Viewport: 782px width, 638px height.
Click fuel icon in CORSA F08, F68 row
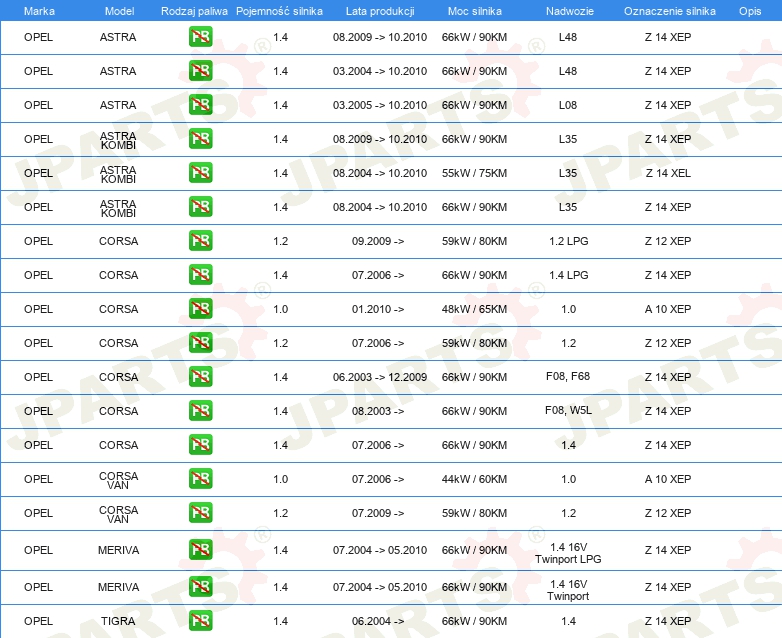(x=200, y=377)
